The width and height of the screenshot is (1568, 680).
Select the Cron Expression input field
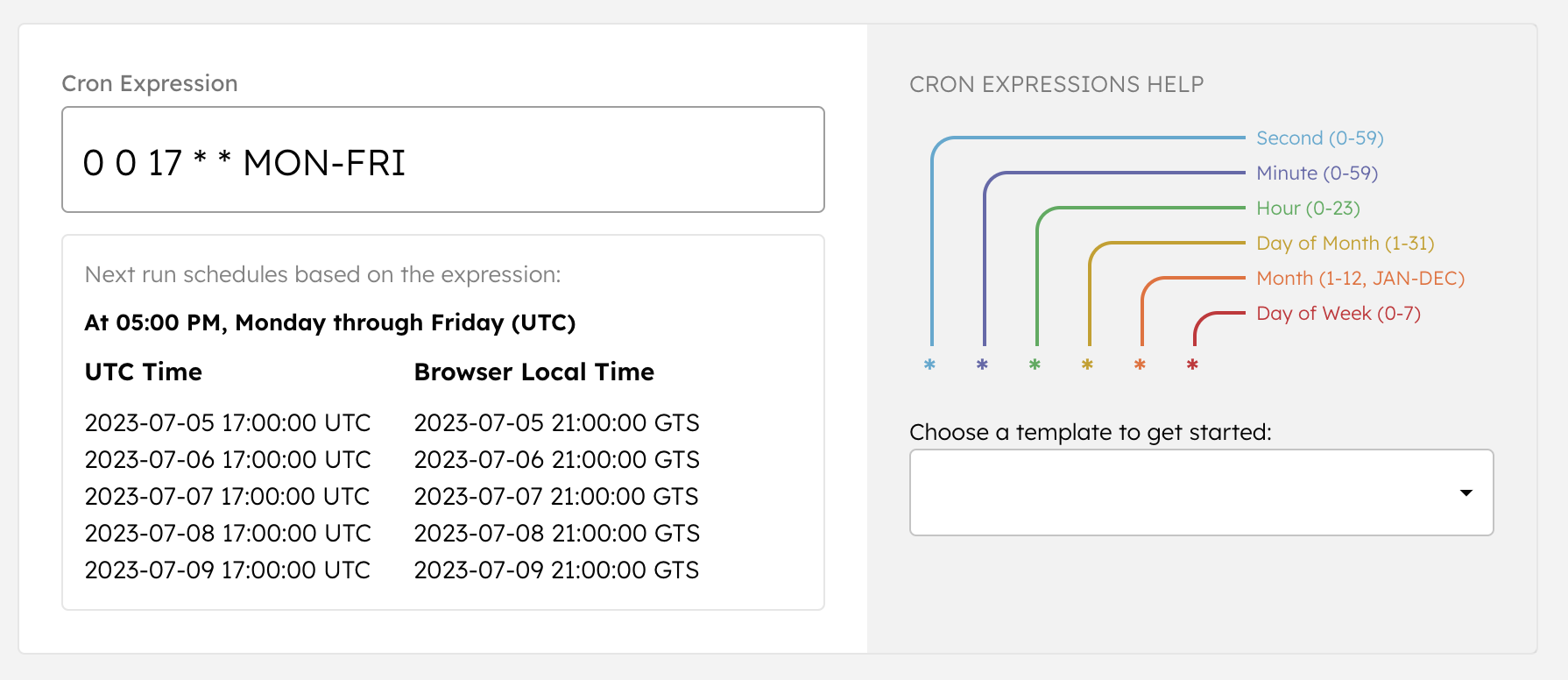442,159
